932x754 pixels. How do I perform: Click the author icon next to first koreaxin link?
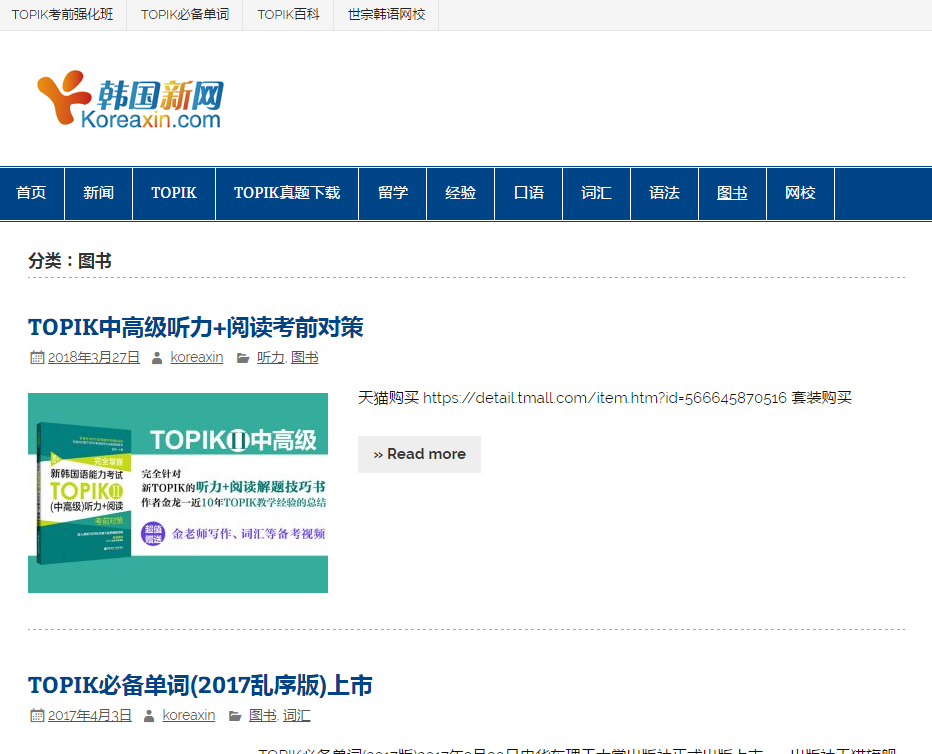click(157, 357)
